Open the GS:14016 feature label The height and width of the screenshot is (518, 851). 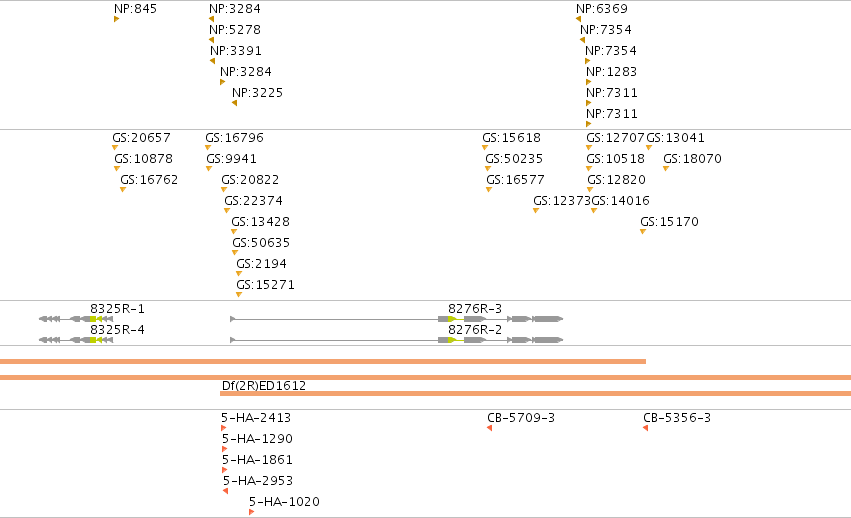coord(620,201)
